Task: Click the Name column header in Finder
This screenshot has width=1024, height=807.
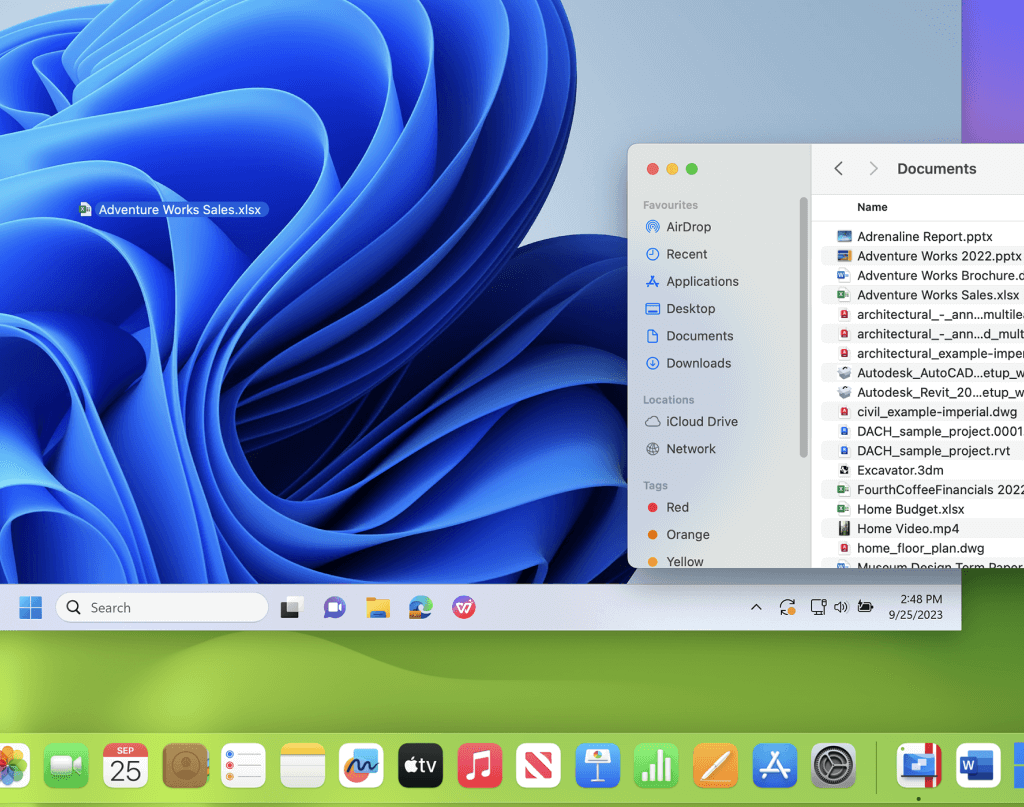Action: point(872,207)
